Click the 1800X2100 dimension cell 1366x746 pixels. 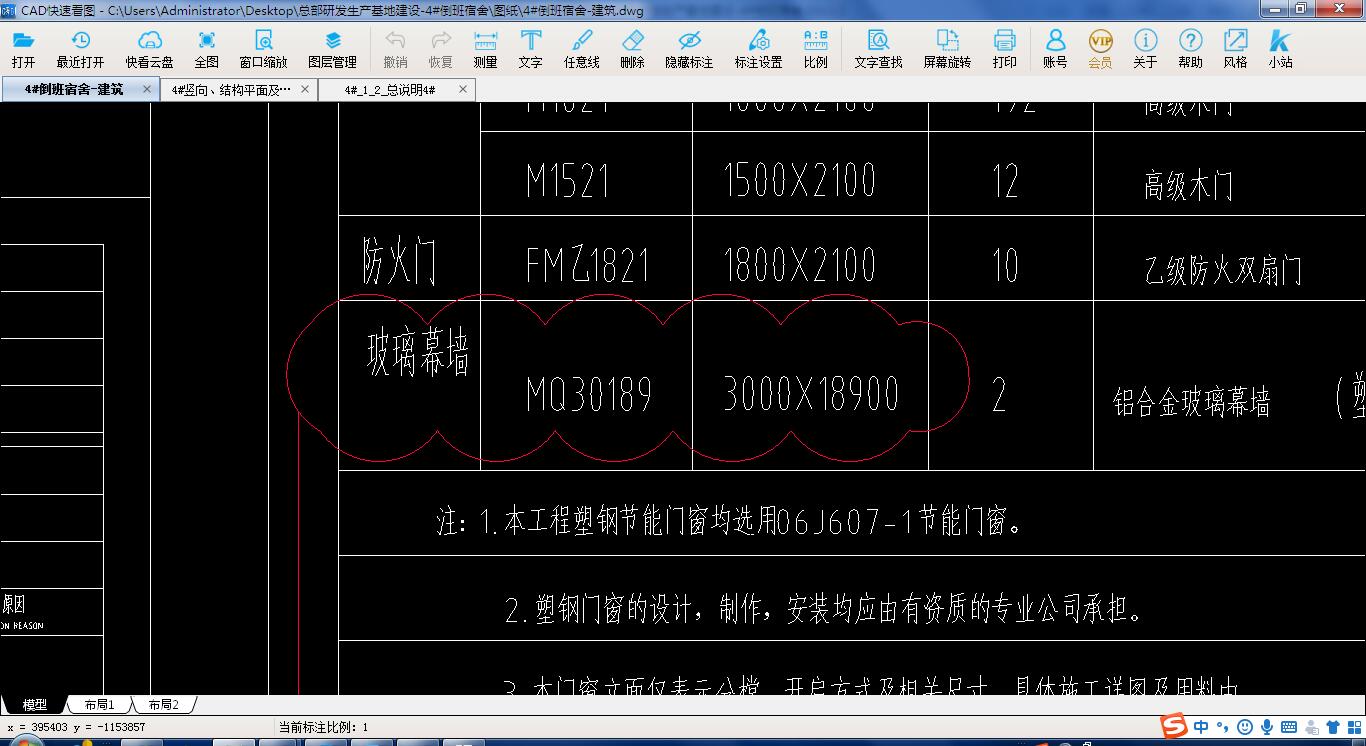(x=799, y=265)
